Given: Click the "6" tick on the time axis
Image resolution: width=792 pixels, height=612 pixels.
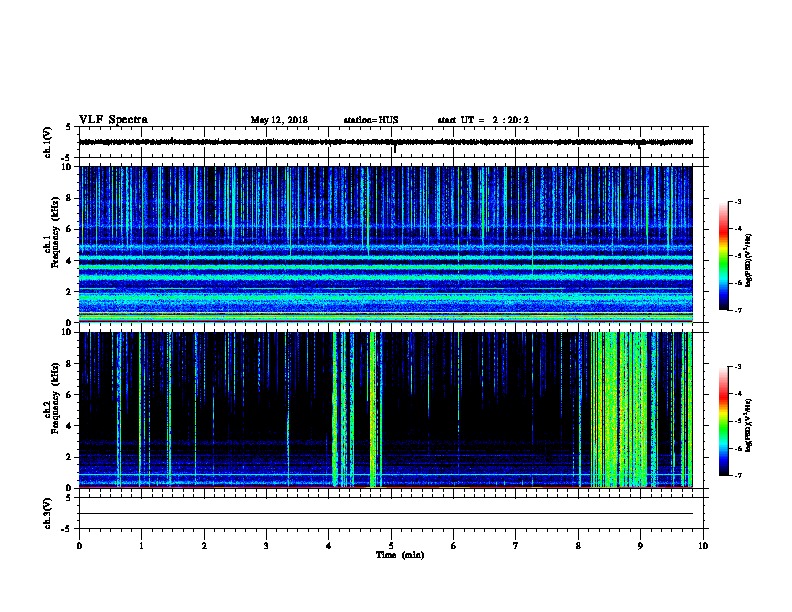Looking at the screenshot, I should pyautogui.click(x=454, y=546).
